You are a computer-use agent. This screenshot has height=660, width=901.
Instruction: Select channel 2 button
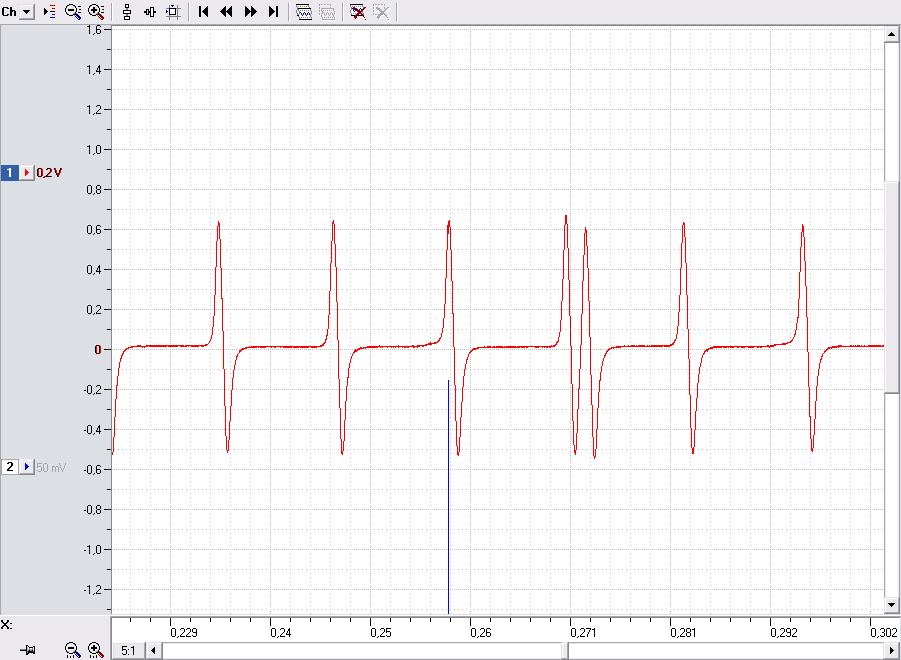point(10,467)
